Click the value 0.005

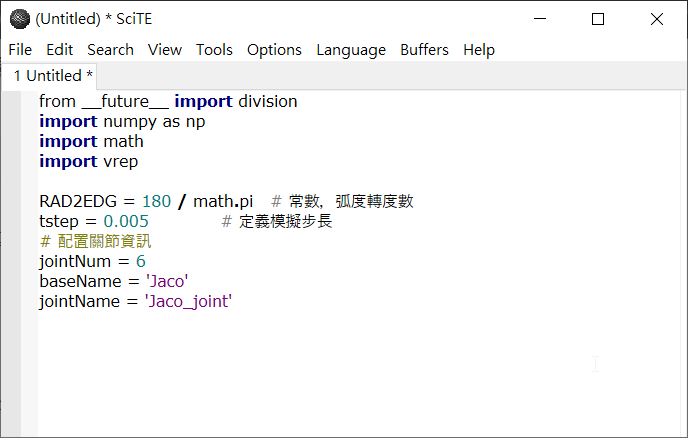[126, 222]
